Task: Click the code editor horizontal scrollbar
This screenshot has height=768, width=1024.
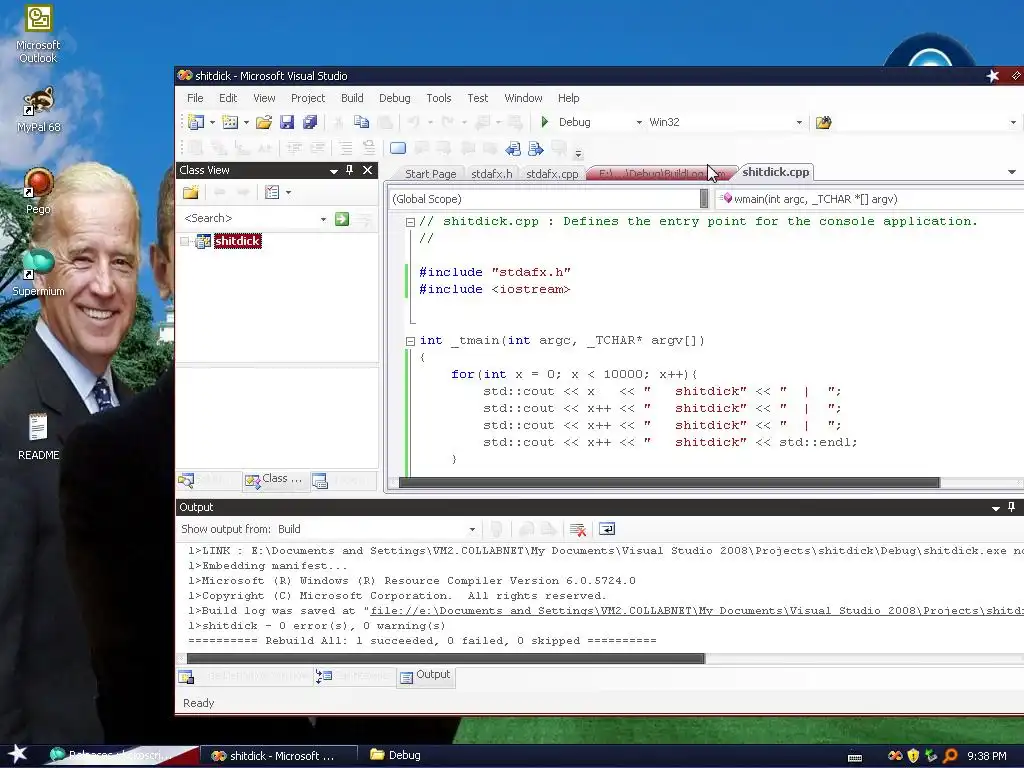Action: (x=669, y=483)
